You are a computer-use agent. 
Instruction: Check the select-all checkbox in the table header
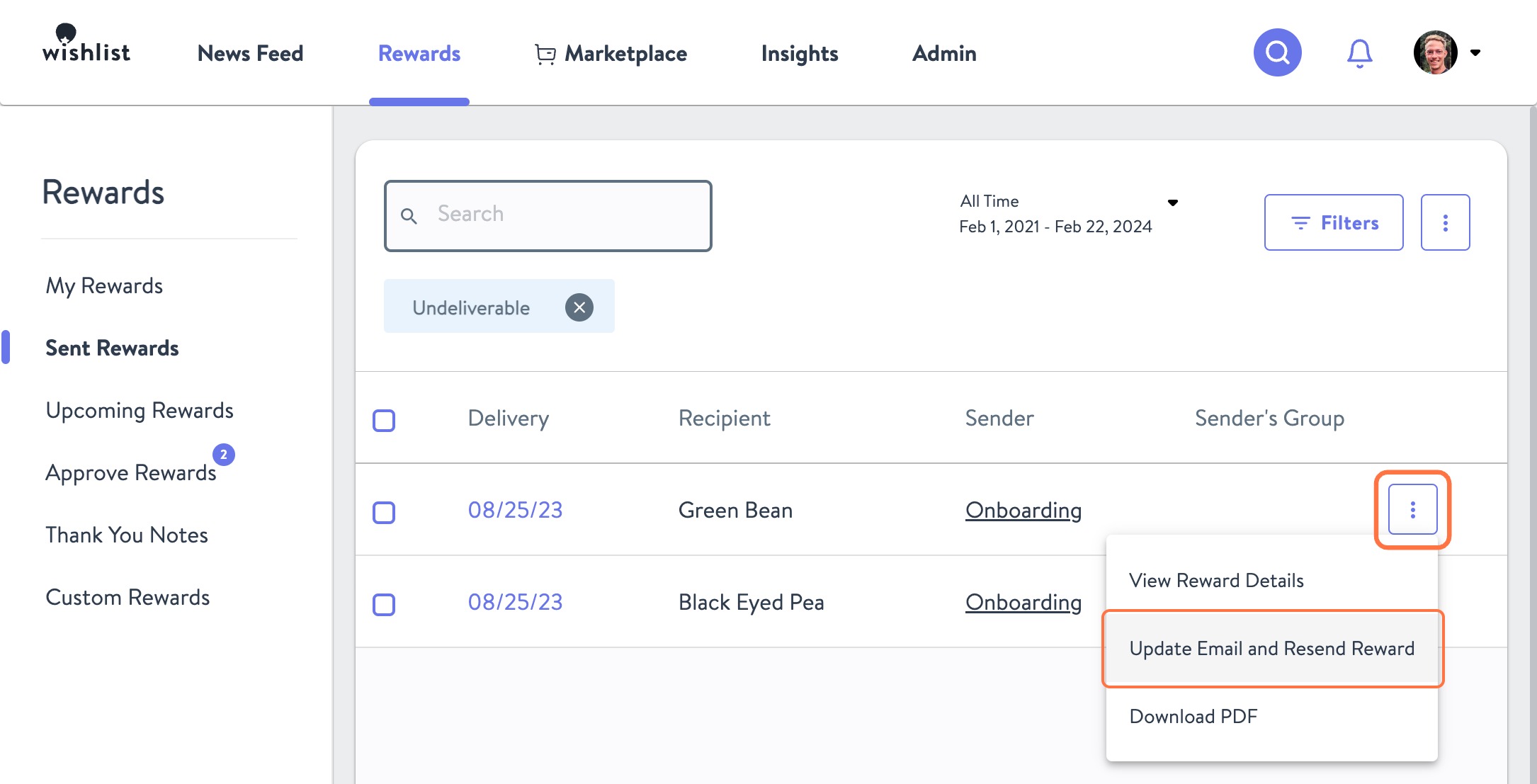pos(383,420)
